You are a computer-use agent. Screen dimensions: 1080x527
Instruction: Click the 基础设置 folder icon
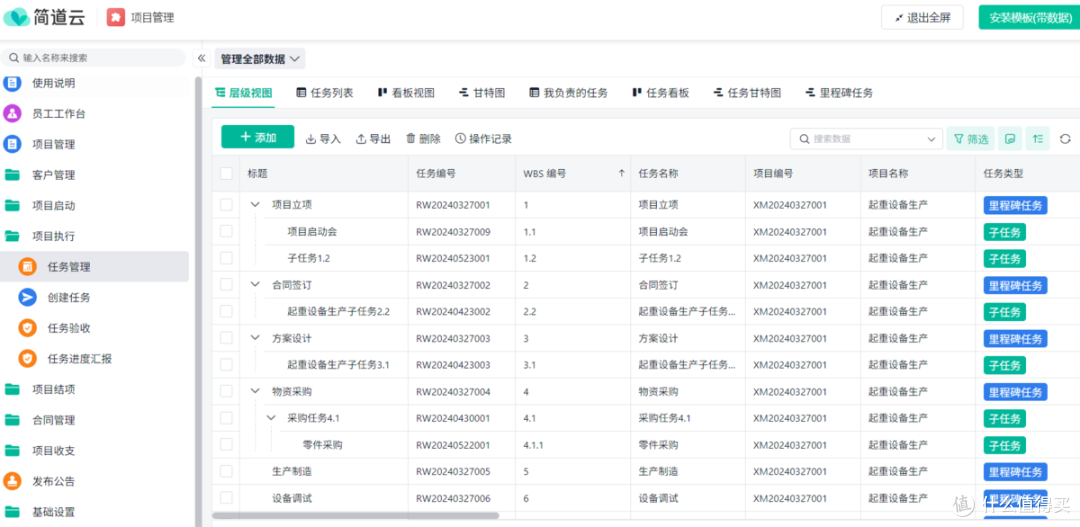point(12,512)
